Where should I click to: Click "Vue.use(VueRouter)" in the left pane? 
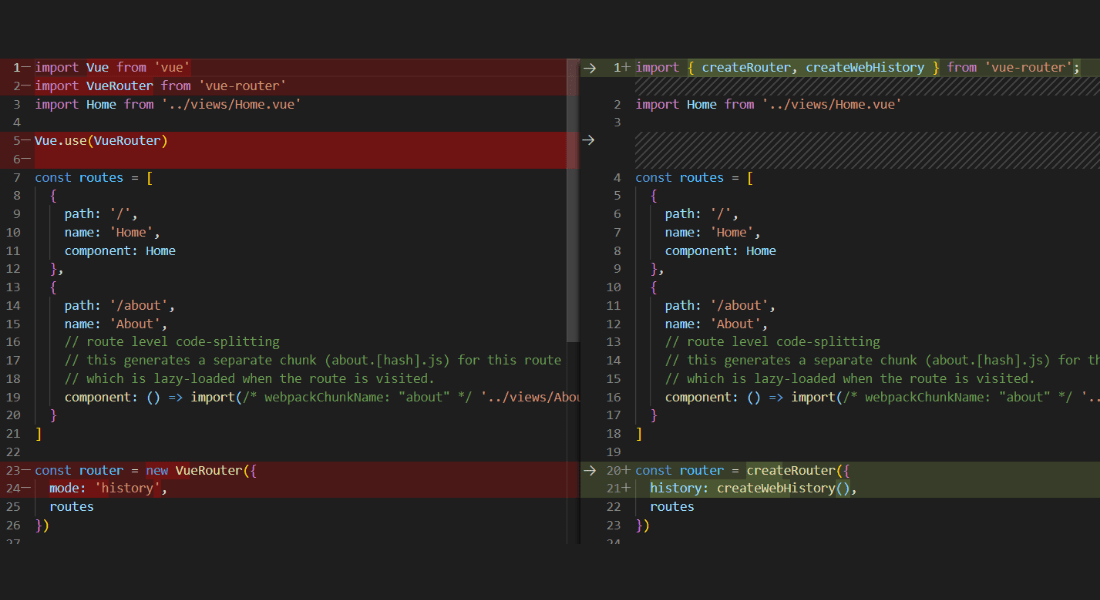[101, 140]
